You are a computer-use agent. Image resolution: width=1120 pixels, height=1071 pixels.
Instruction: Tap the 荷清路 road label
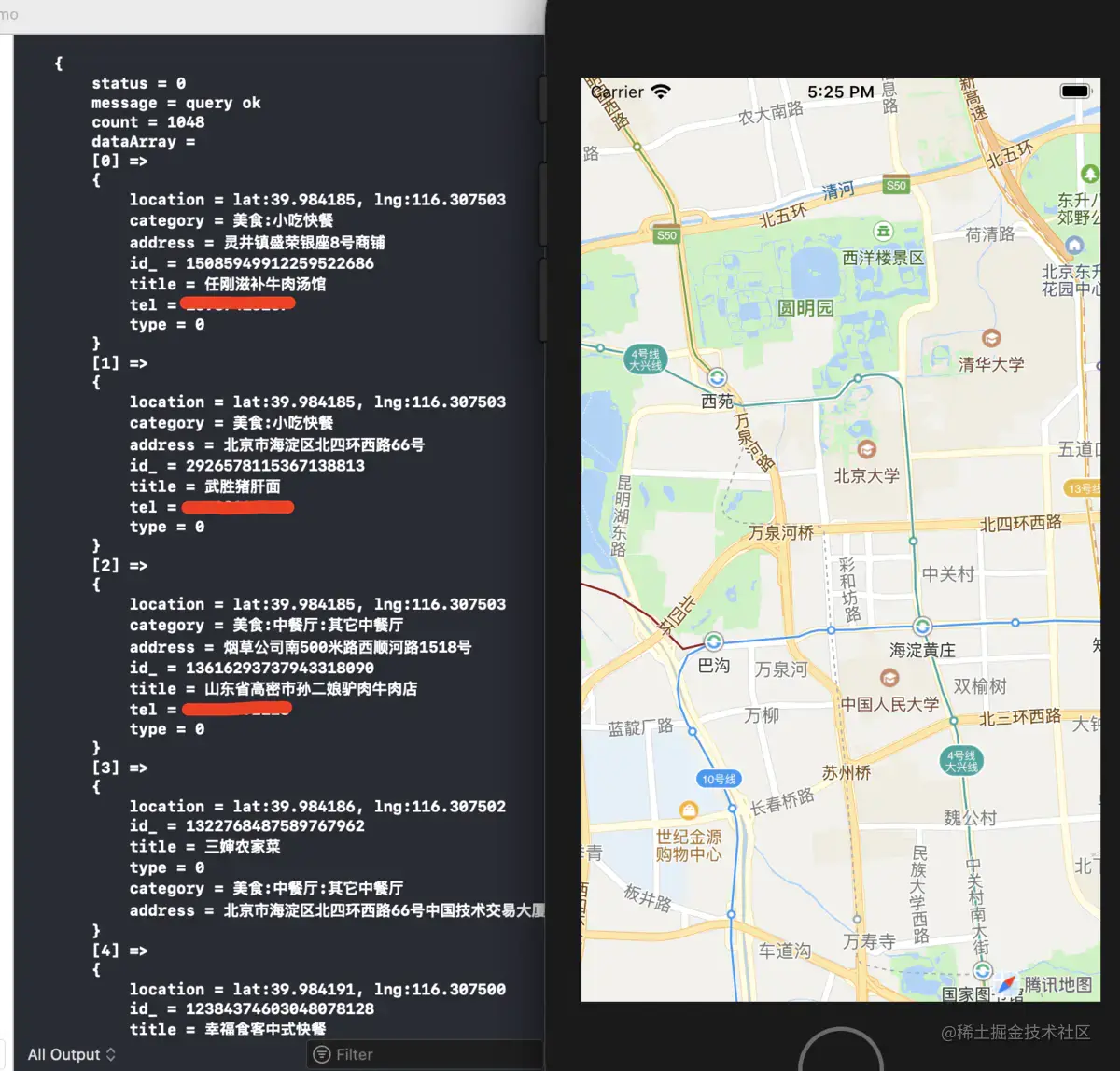[x=990, y=234]
